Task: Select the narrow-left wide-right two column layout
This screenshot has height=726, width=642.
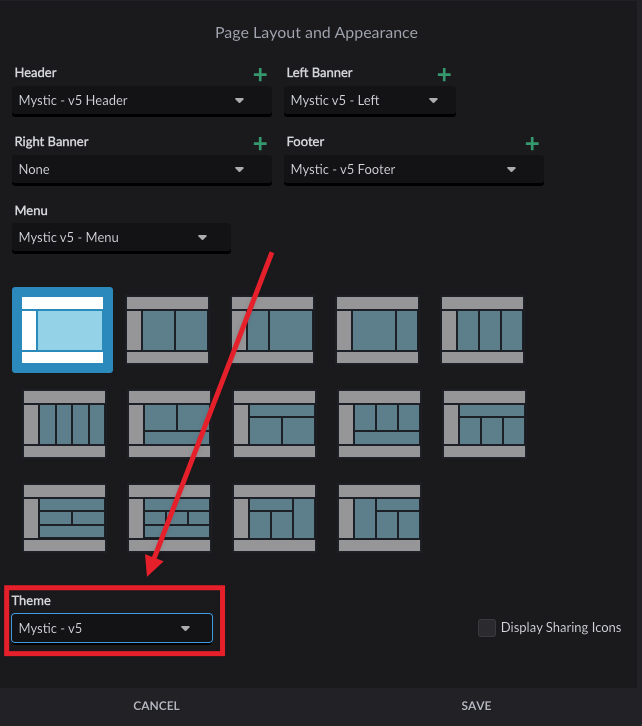Action: 272,330
